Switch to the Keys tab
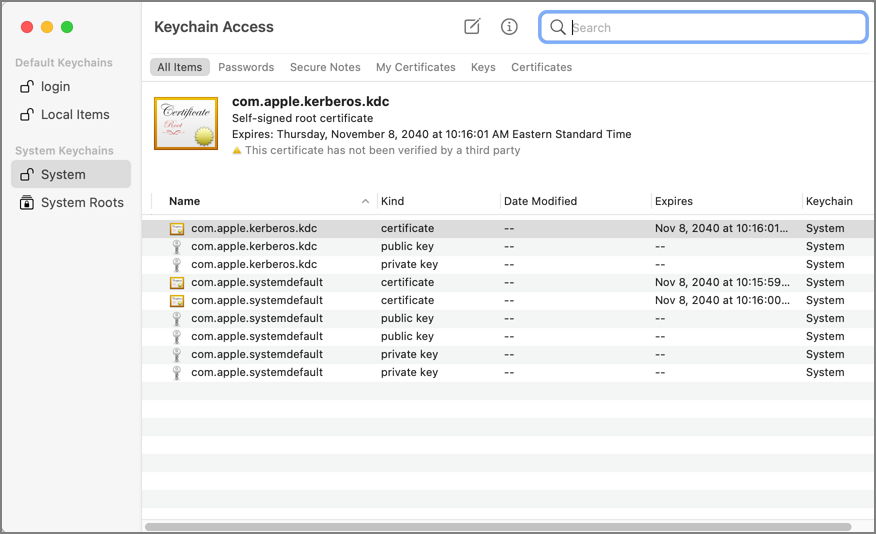876x534 pixels. click(483, 67)
